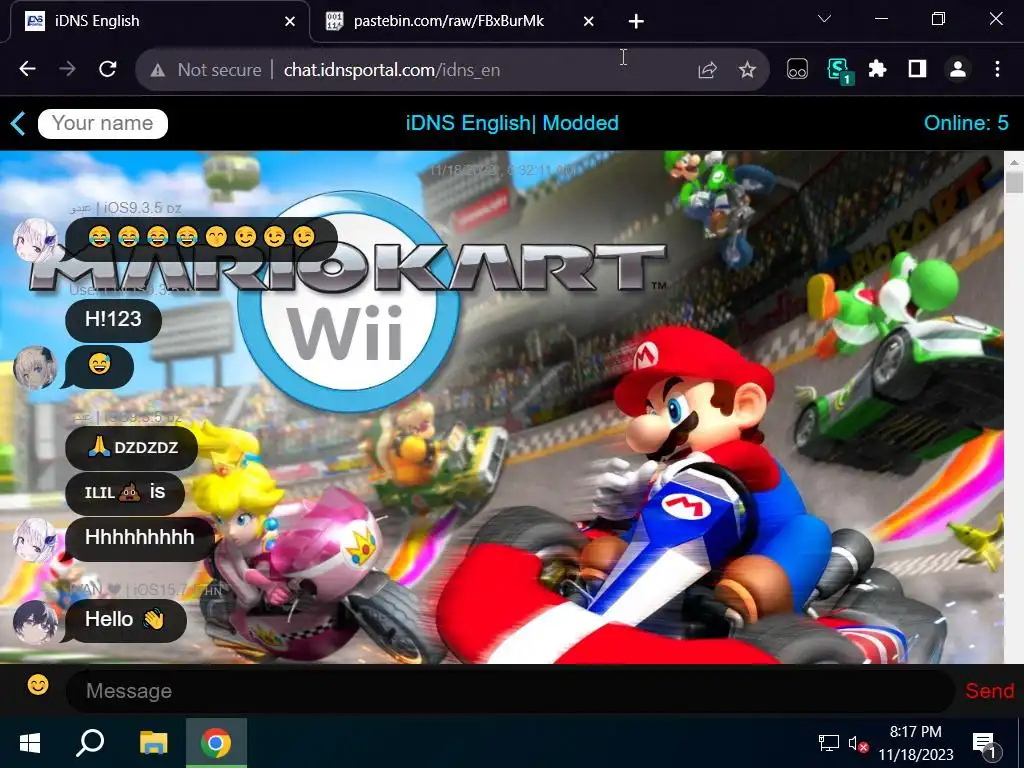Open the Chrome profile icon
The height and width of the screenshot is (768, 1024).
[958, 69]
